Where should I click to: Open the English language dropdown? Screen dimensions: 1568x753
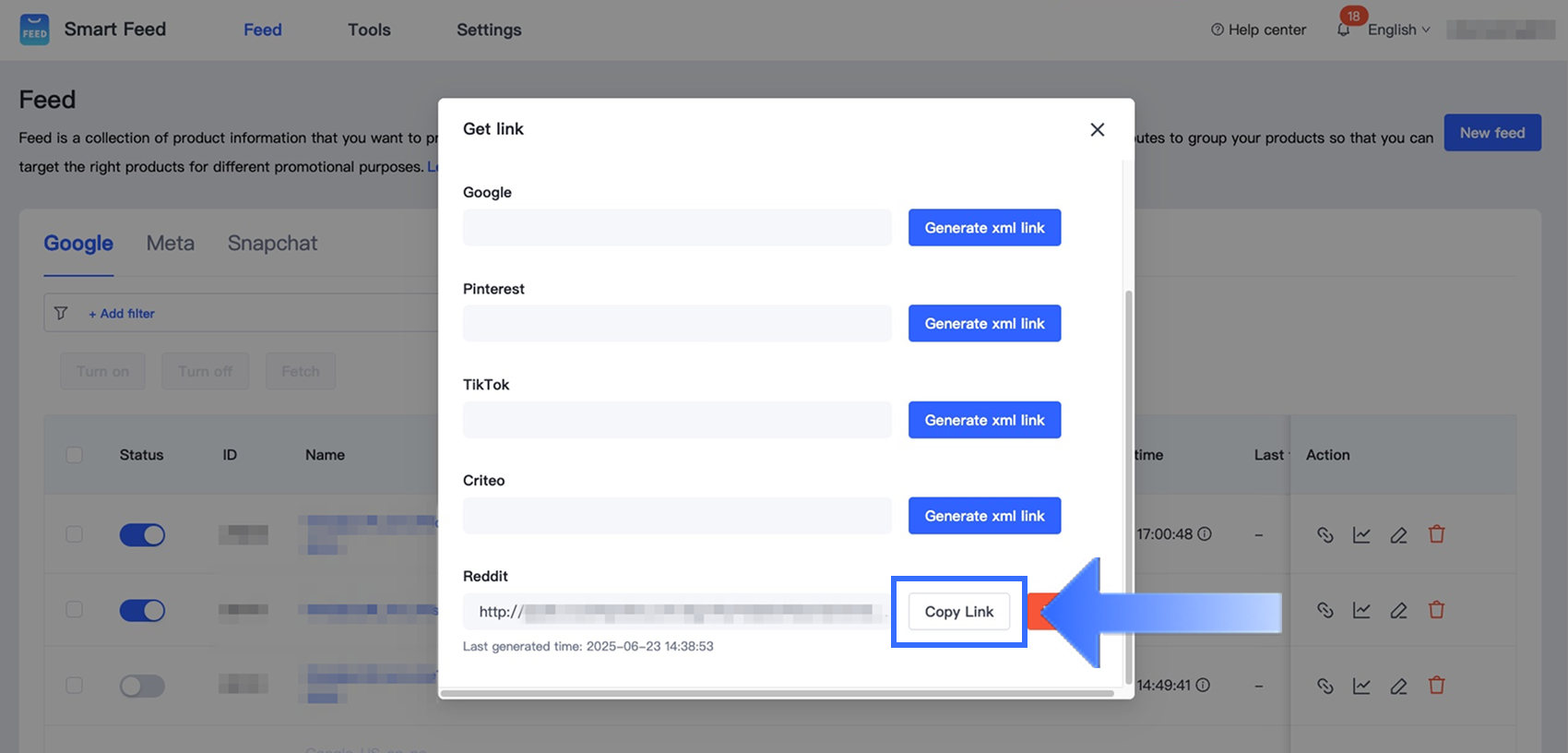pyautogui.click(x=1398, y=30)
